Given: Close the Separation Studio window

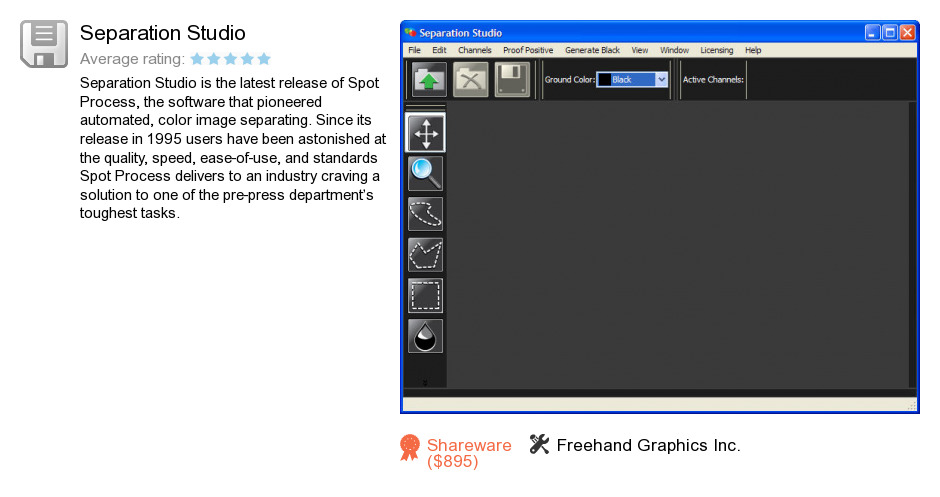Looking at the screenshot, I should [908, 32].
